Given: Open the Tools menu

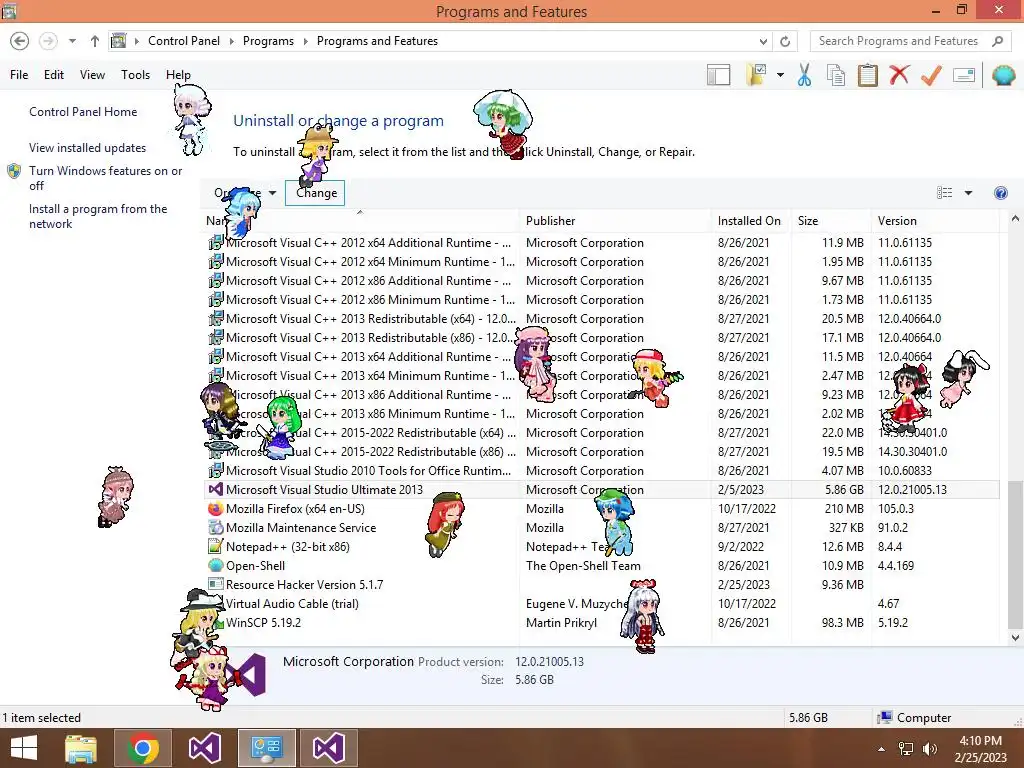Looking at the screenshot, I should click(x=135, y=75).
